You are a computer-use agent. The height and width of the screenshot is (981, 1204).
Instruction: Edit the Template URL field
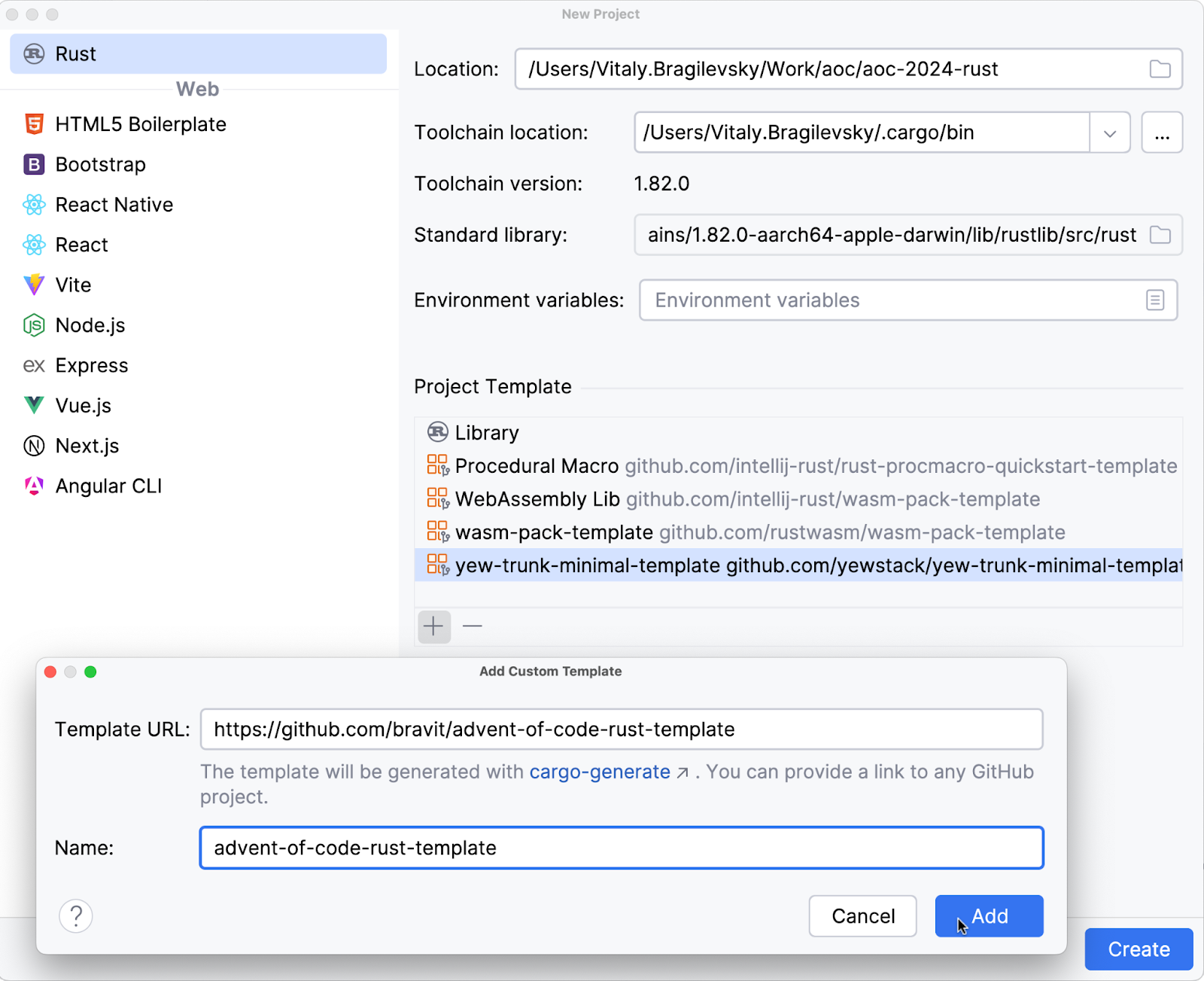pyautogui.click(x=622, y=729)
